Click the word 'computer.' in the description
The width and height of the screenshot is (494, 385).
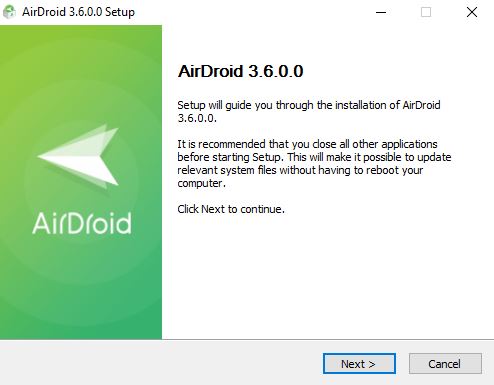(201, 183)
